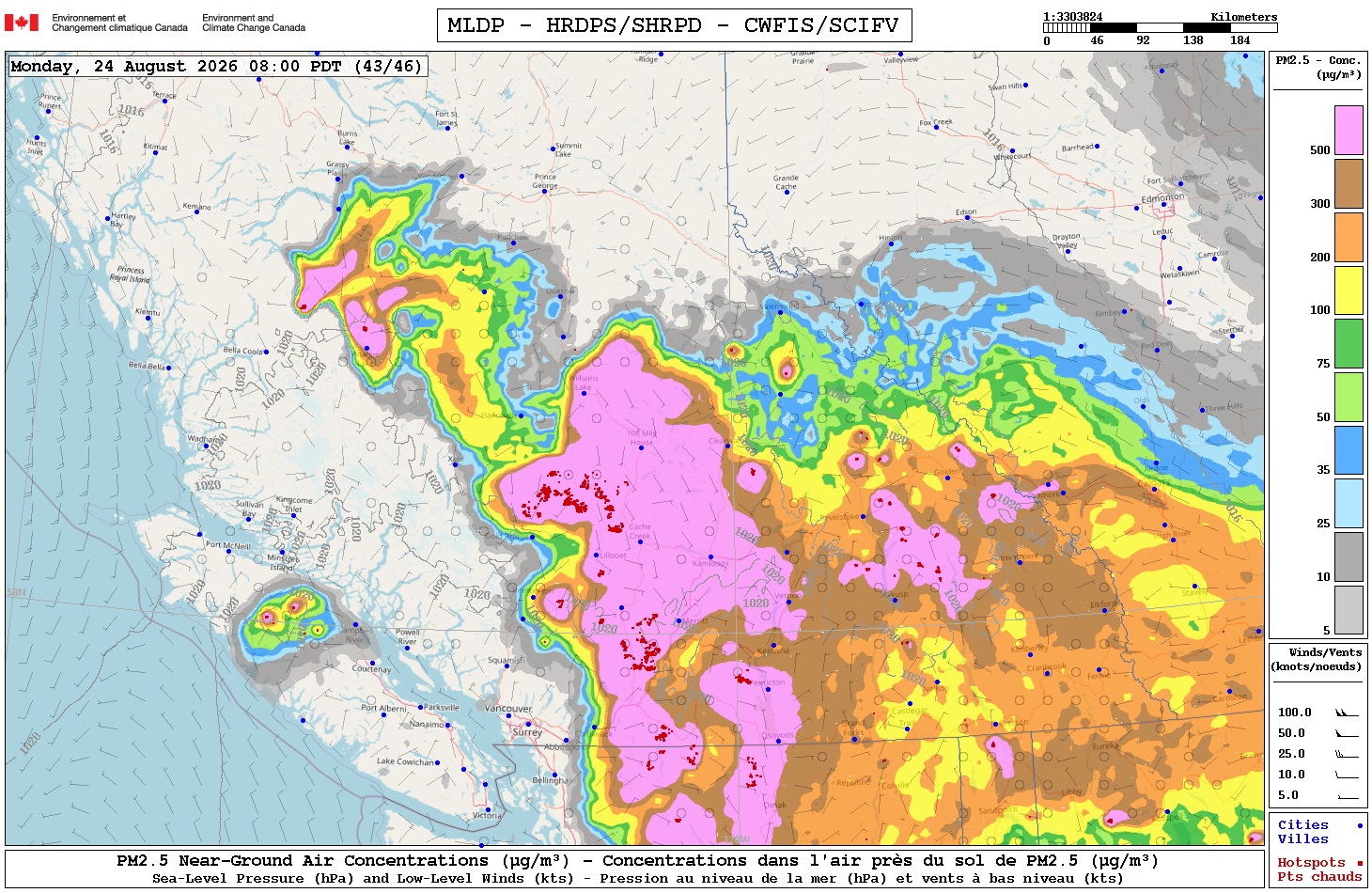This screenshot has height=893, width=1372.
Task: Click 'Environnement et Changement climatique Canada' text
Action: 119,23
